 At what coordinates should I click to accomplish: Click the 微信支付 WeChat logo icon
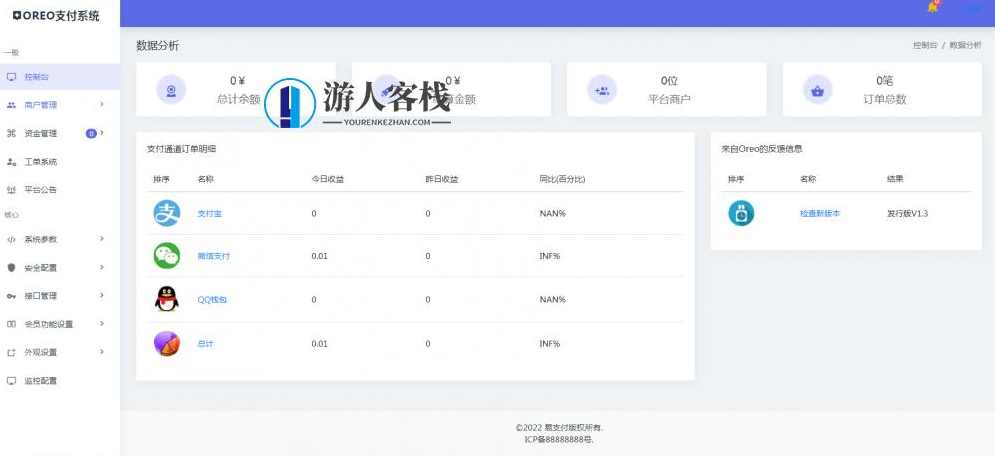[x=167, y=256]
